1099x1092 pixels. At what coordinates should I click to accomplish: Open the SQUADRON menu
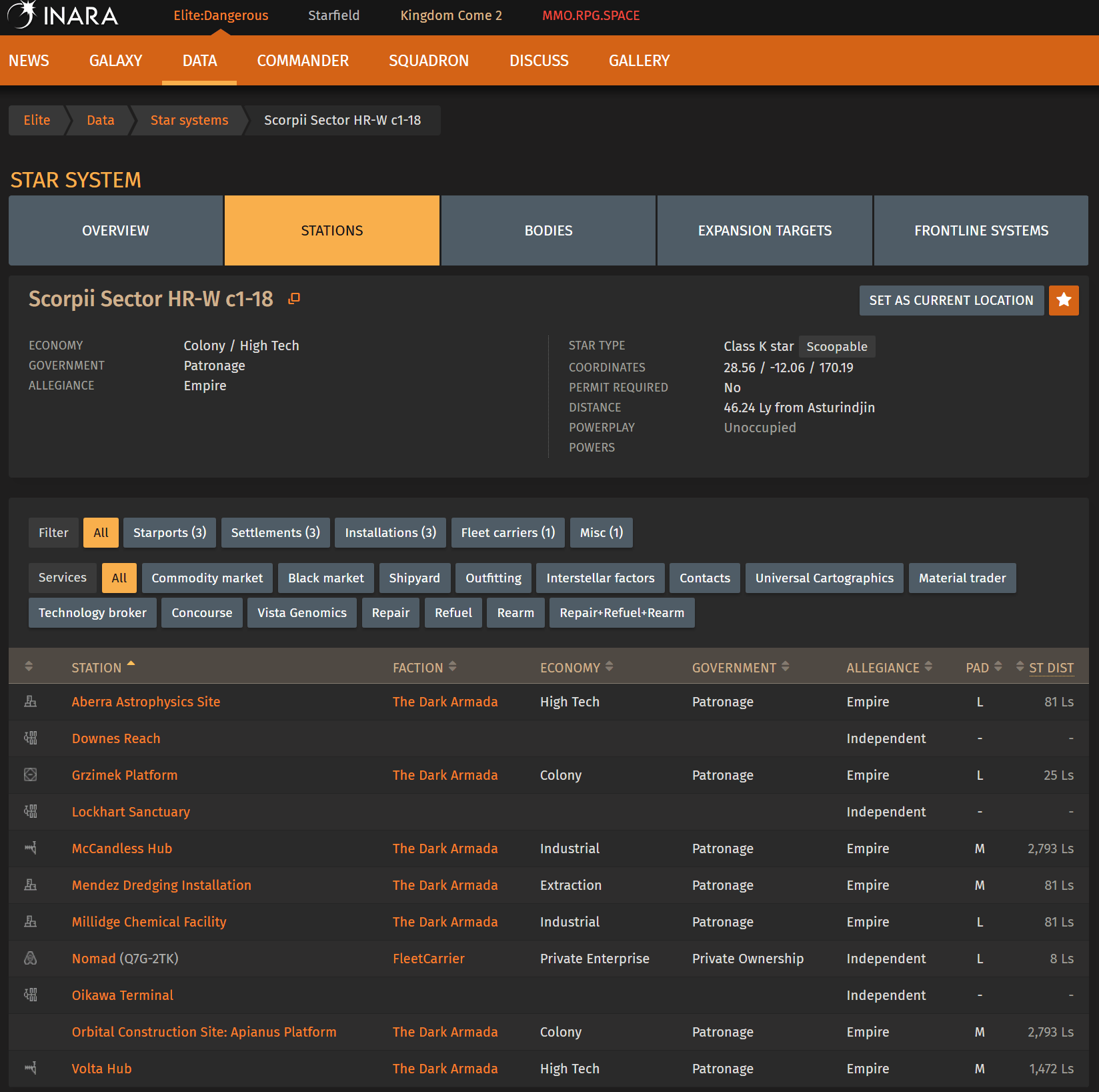429,61
